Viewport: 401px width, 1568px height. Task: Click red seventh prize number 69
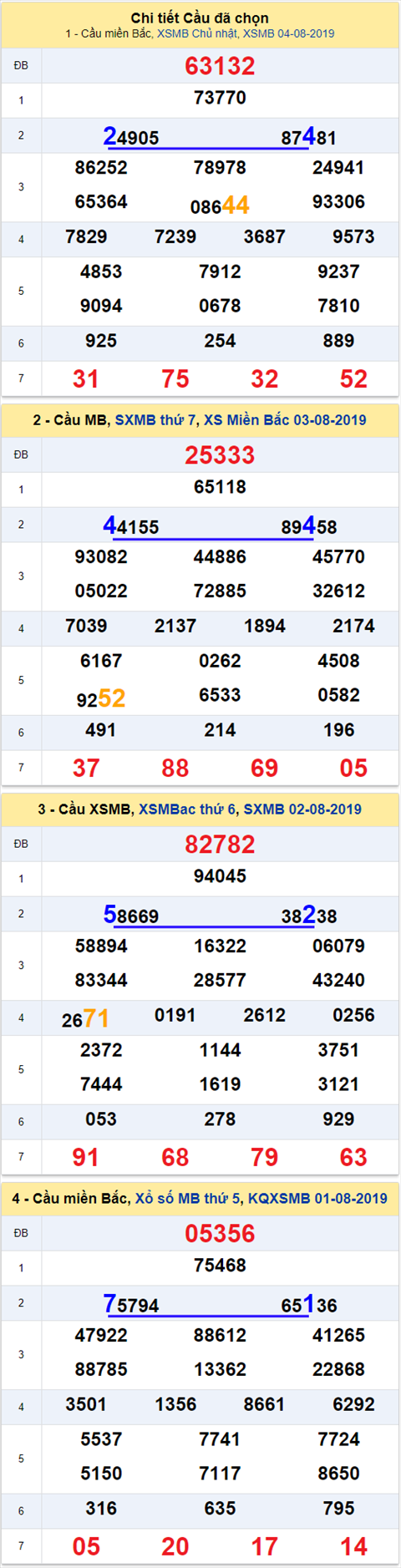click(x=265, y=769)
